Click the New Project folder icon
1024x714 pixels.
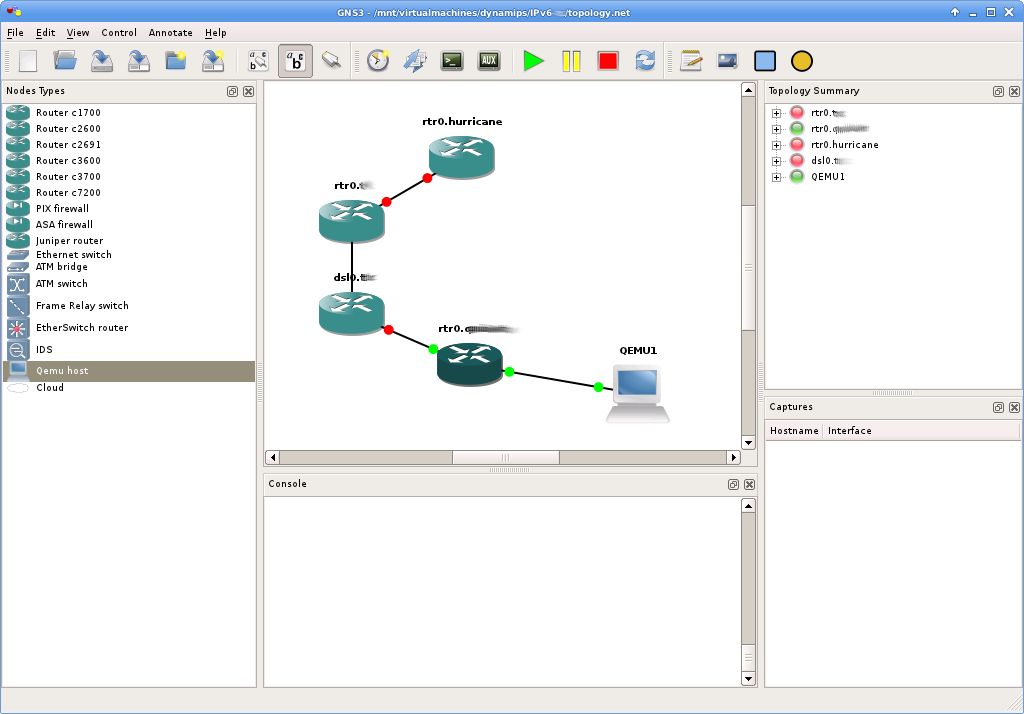coord(176,61)
